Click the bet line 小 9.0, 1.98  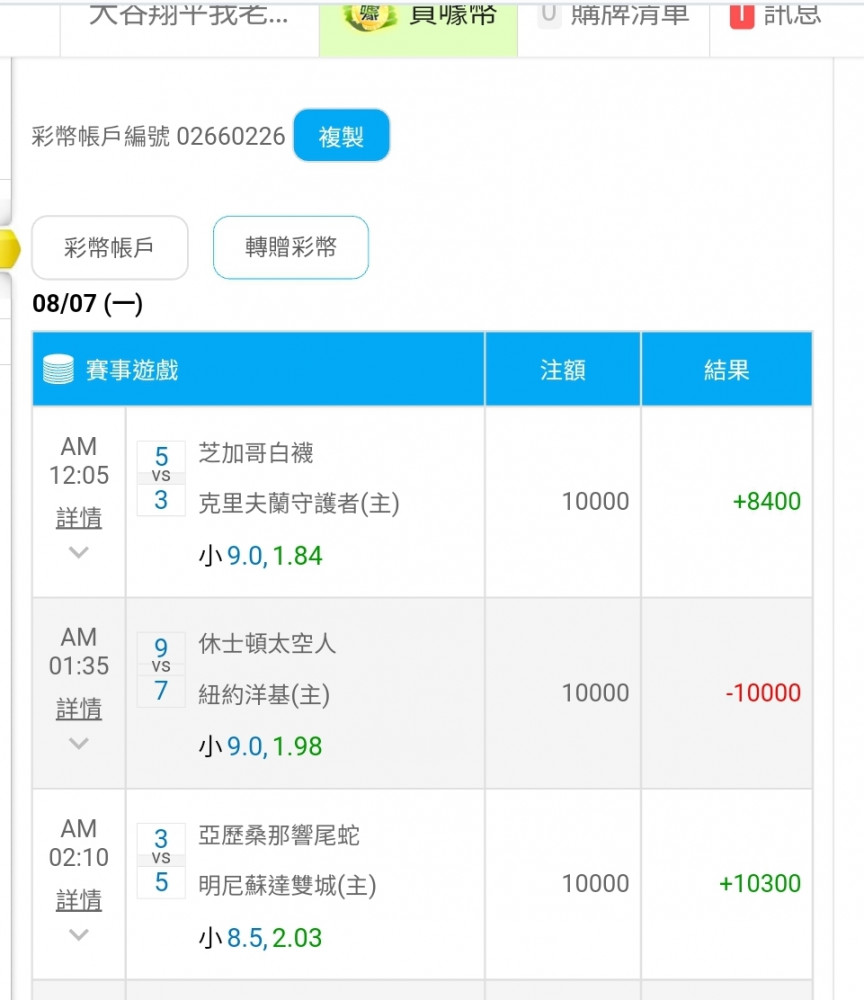260,746
